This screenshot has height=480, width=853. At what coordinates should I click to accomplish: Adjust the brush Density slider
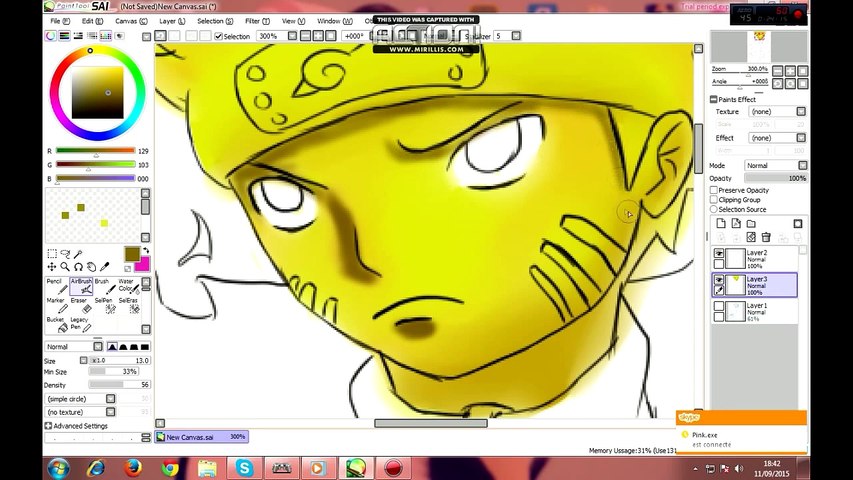pyautogui.click(x=120, y=384)
